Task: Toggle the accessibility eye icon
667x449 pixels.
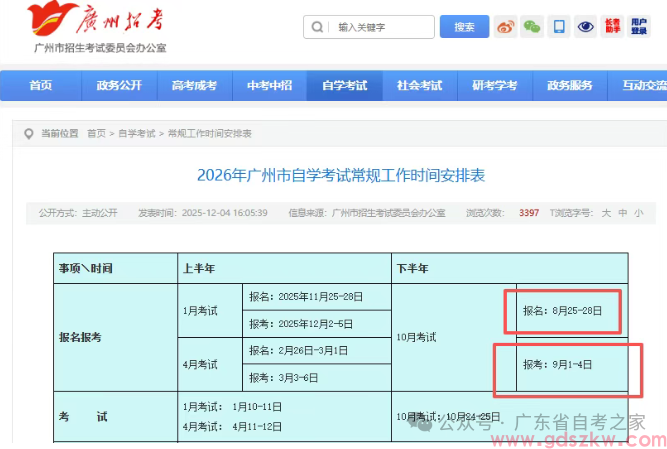Action: 585,27
